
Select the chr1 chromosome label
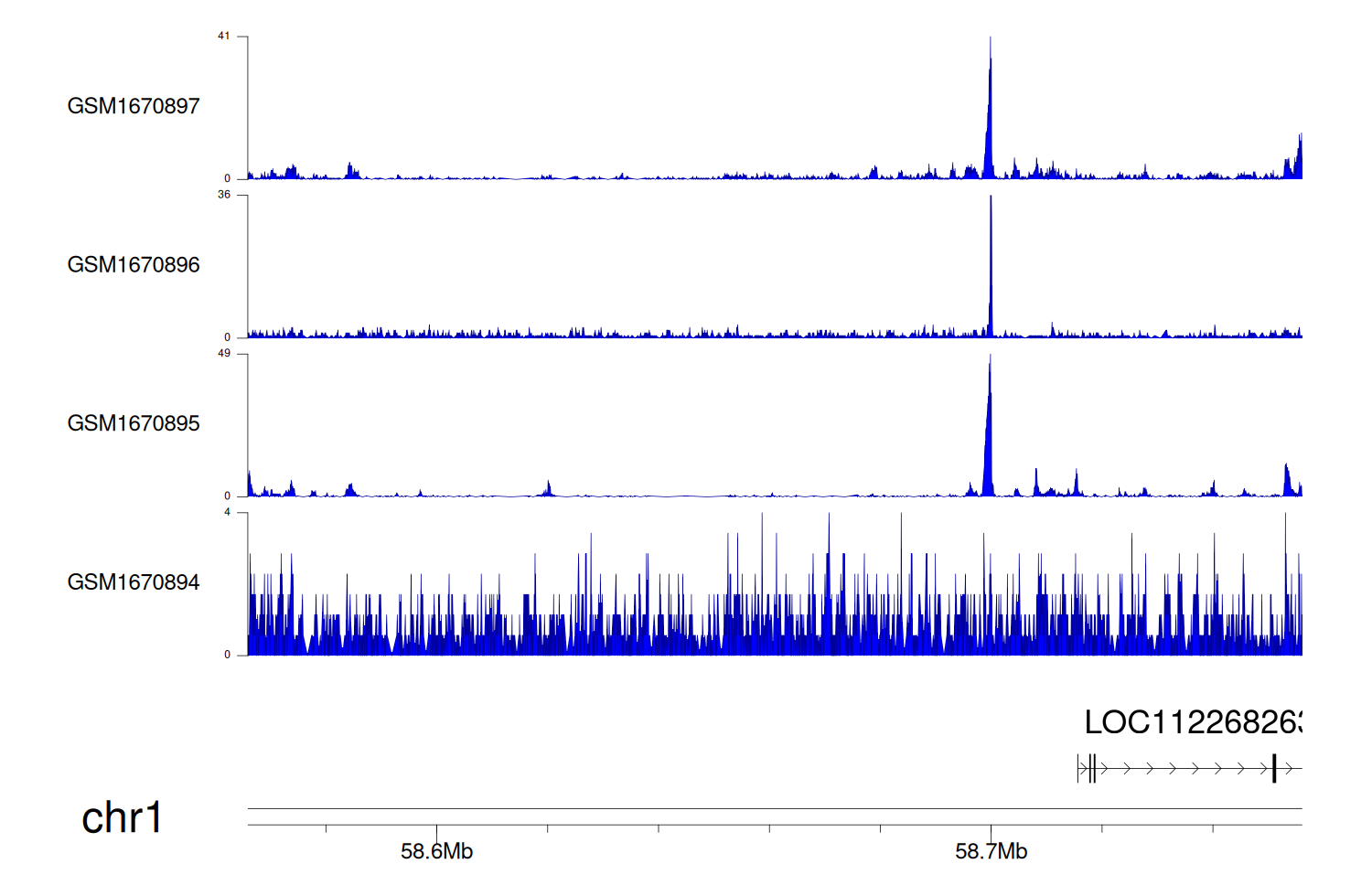(122, 817)
